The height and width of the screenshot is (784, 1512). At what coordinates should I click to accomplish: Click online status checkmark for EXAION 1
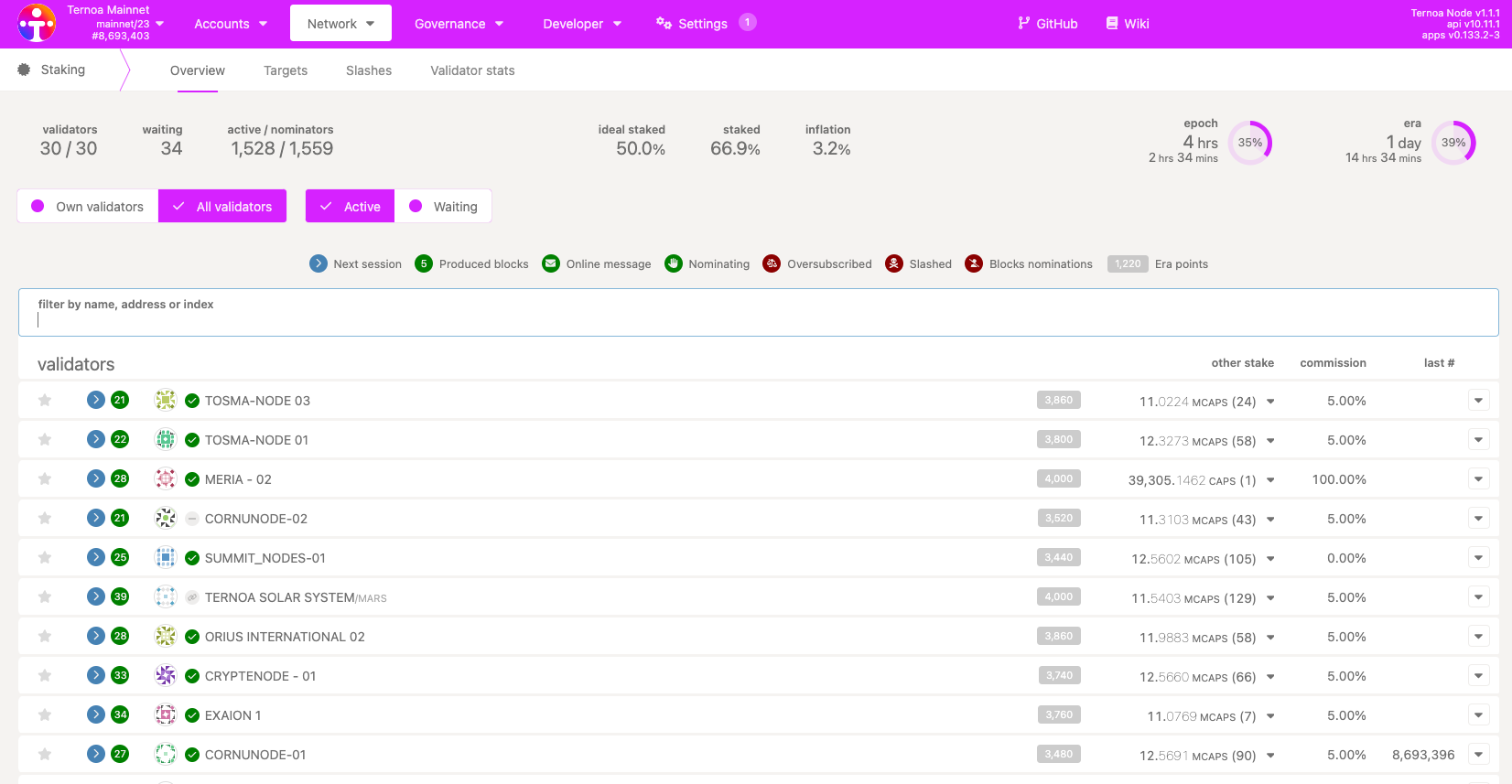pos(192,715)
